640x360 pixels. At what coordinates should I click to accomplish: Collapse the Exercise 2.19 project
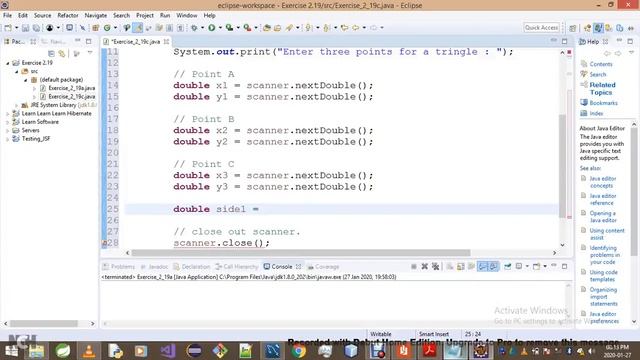(8, 63)
